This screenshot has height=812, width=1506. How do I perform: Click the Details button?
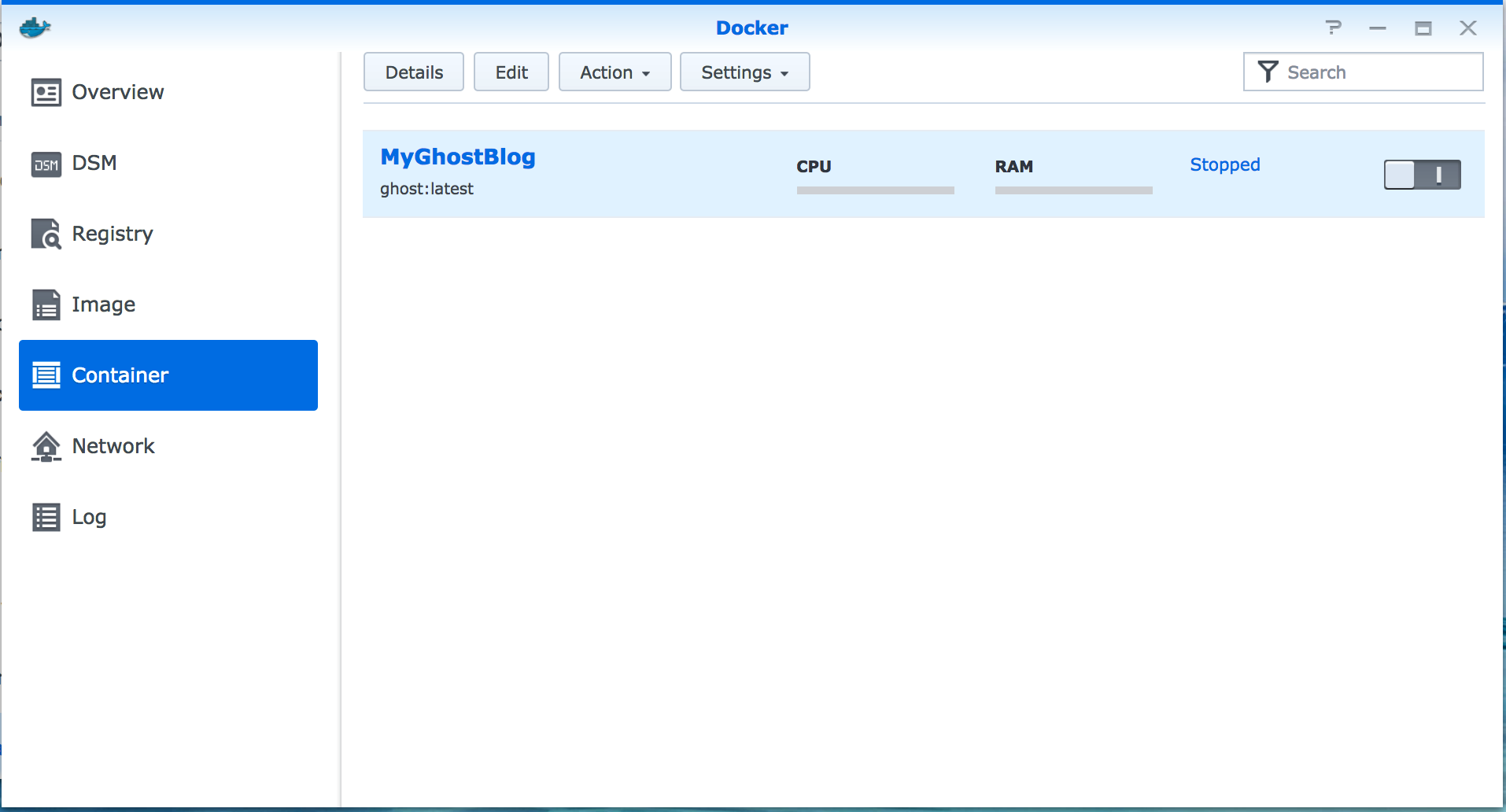coord(414,72)
